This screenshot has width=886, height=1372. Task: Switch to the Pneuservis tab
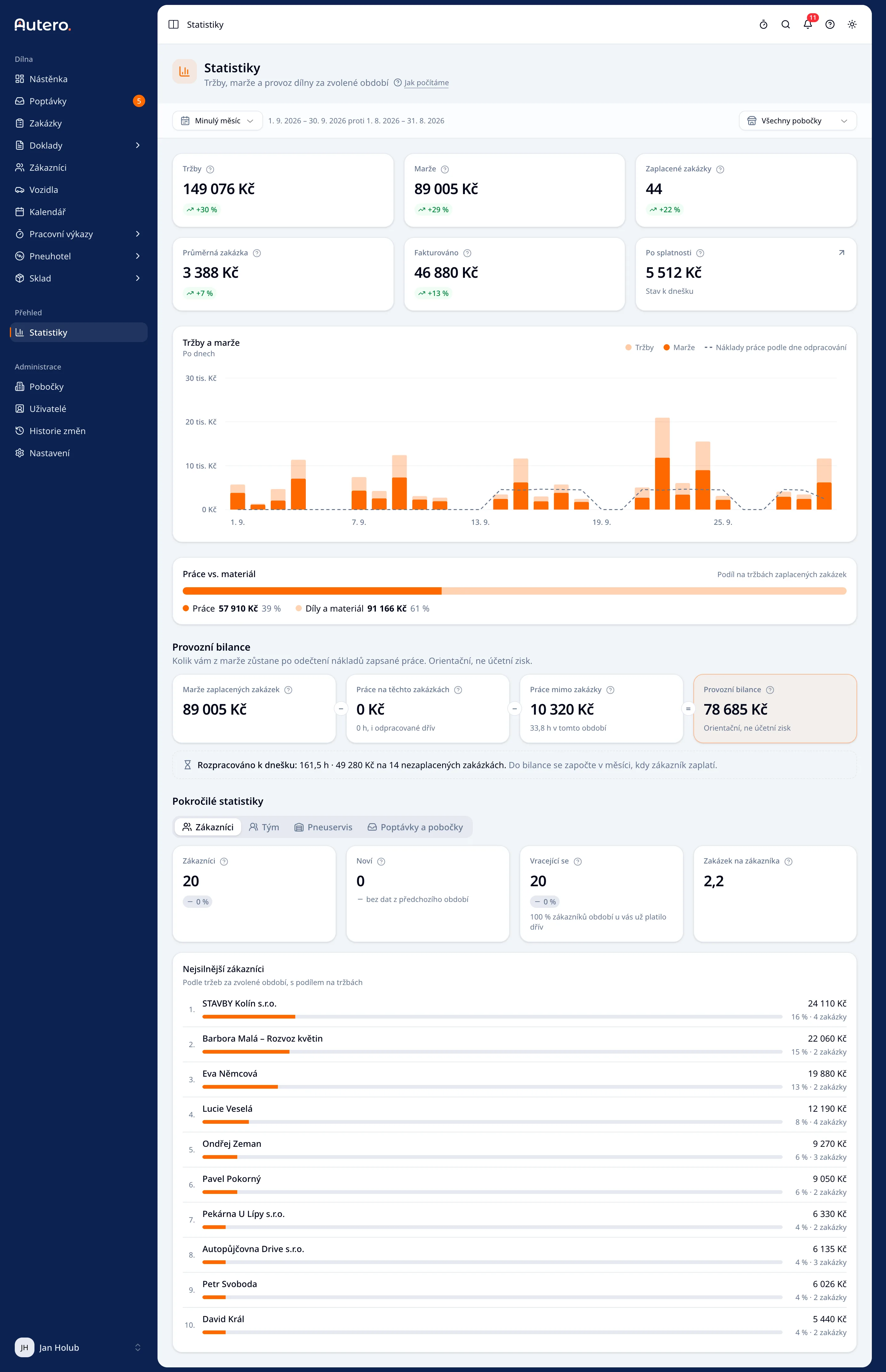click(323, 827)
